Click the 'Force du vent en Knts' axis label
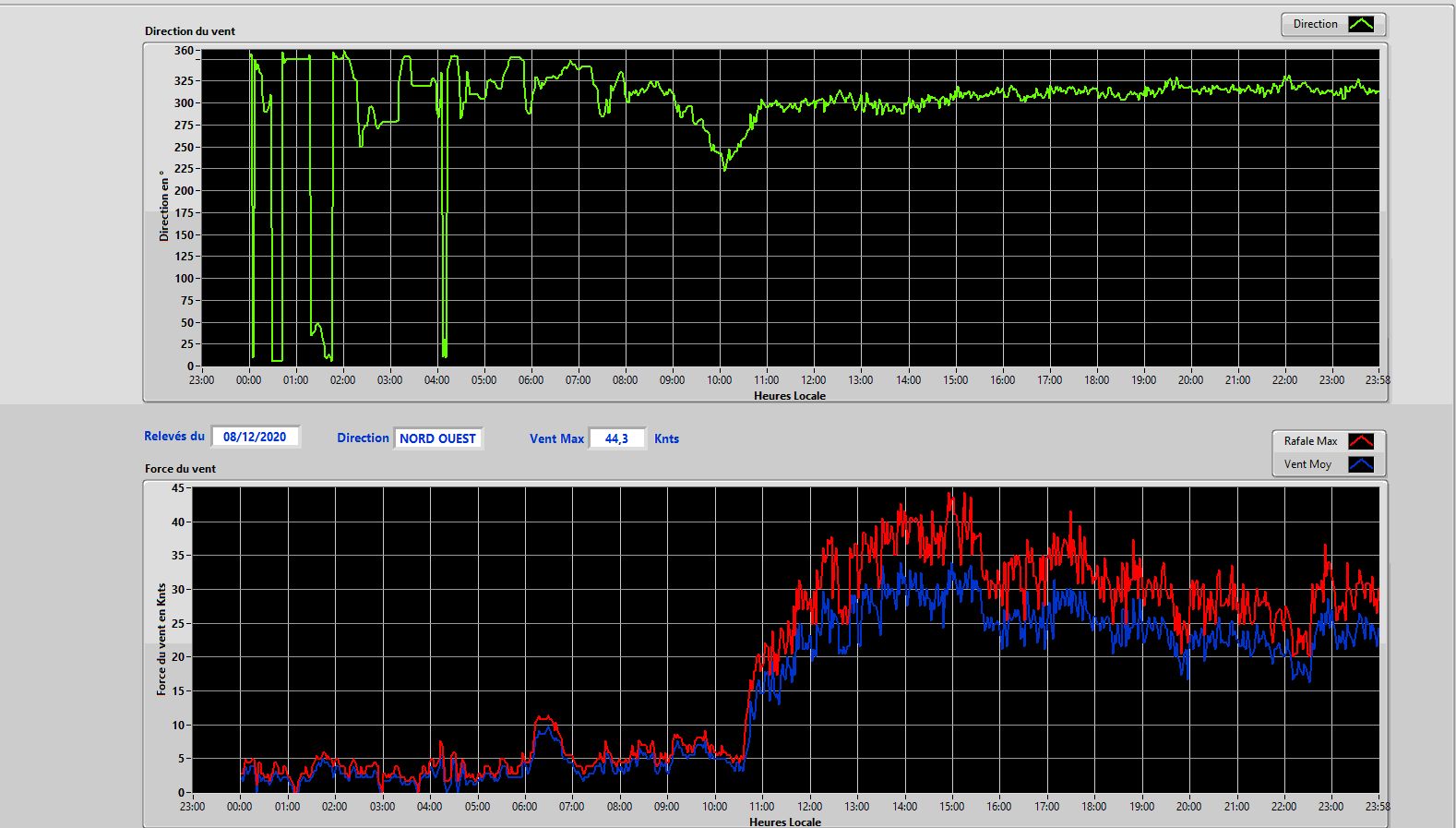This screenshot has width=1456, height=828. pyautogui.click(x=161, y=639)
